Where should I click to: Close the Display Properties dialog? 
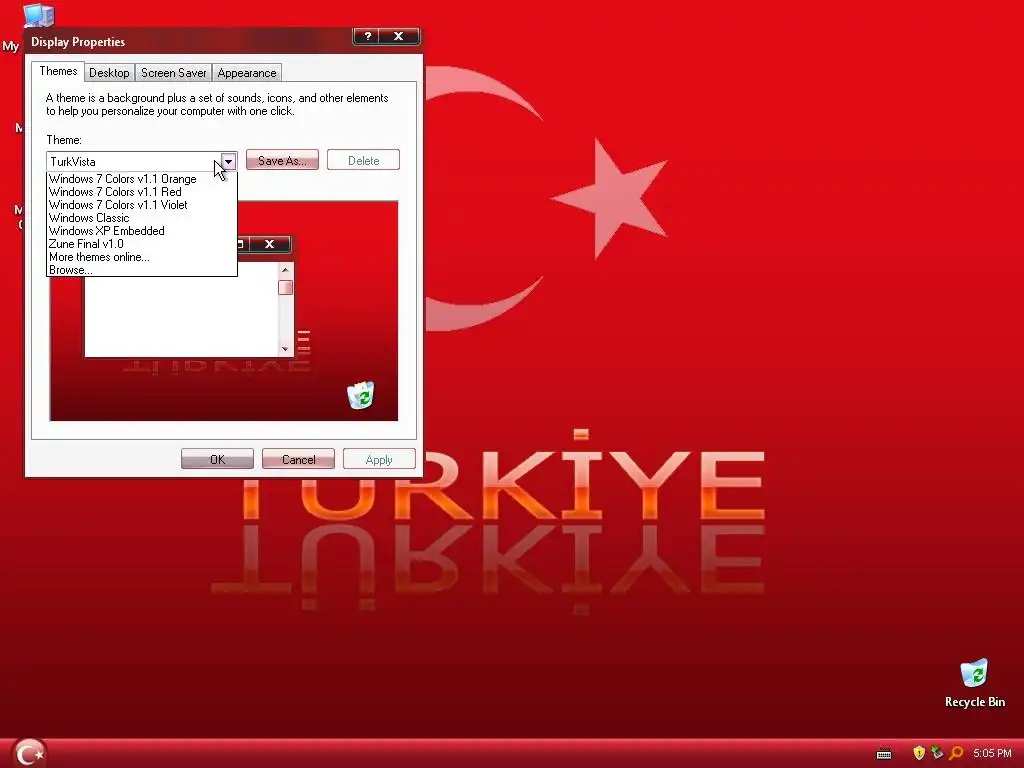pyautogui.click(x=398, y=37)
